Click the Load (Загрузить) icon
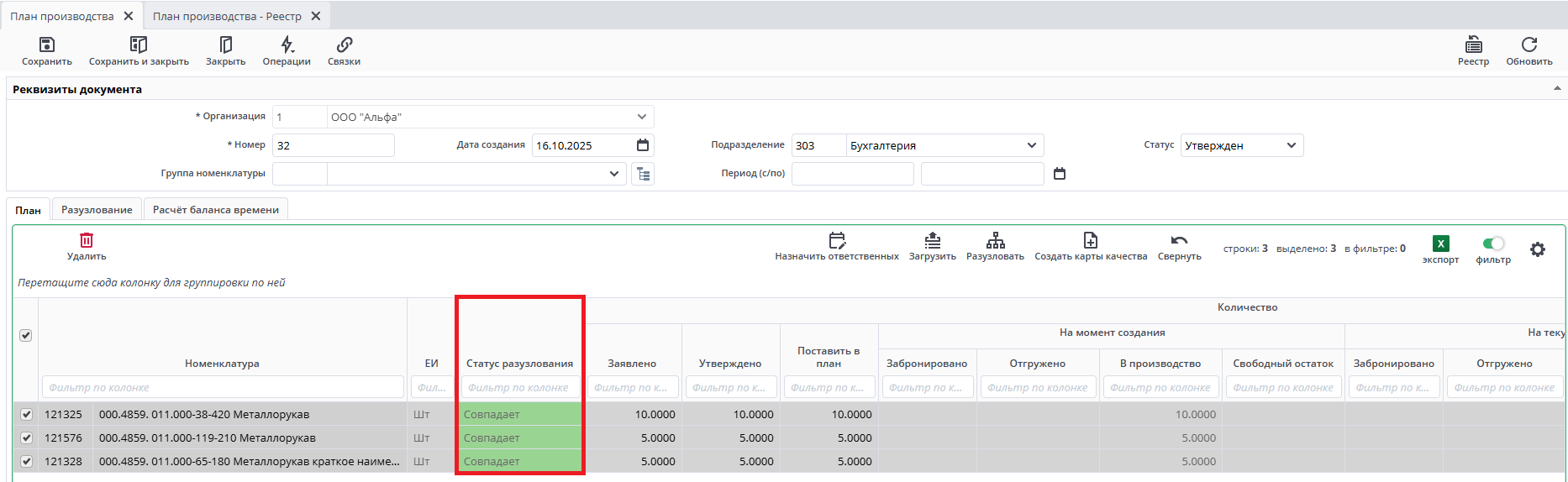1568x482 pixels. point(932,241)
